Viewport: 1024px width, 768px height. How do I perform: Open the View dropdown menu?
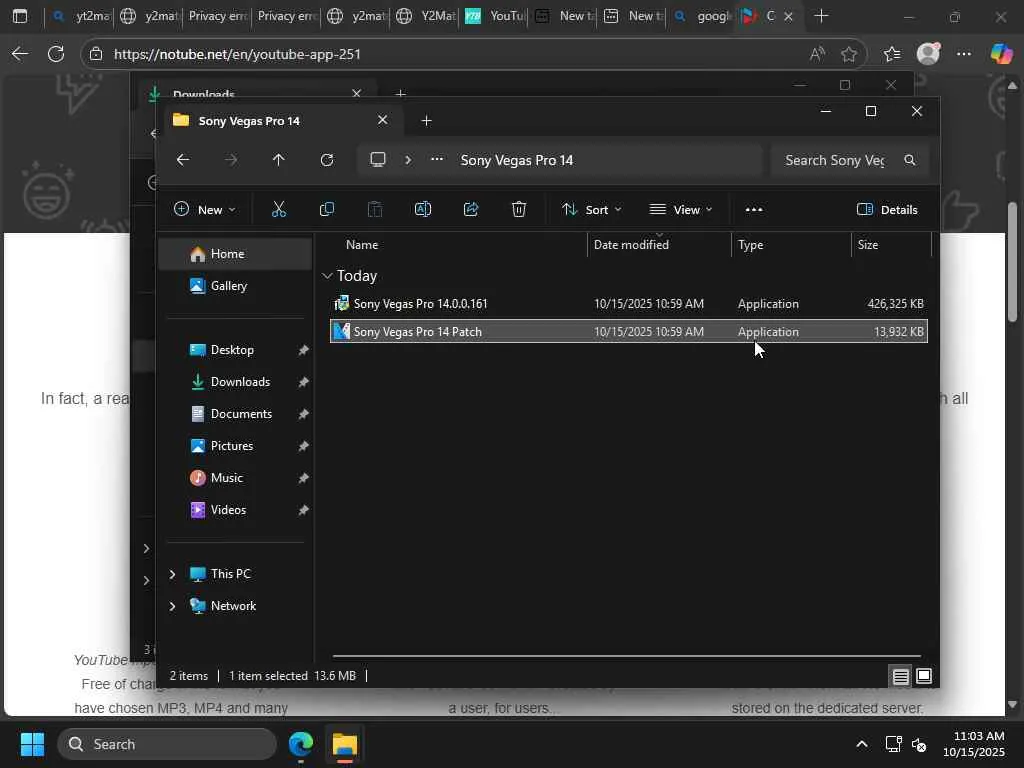[680, 210]
